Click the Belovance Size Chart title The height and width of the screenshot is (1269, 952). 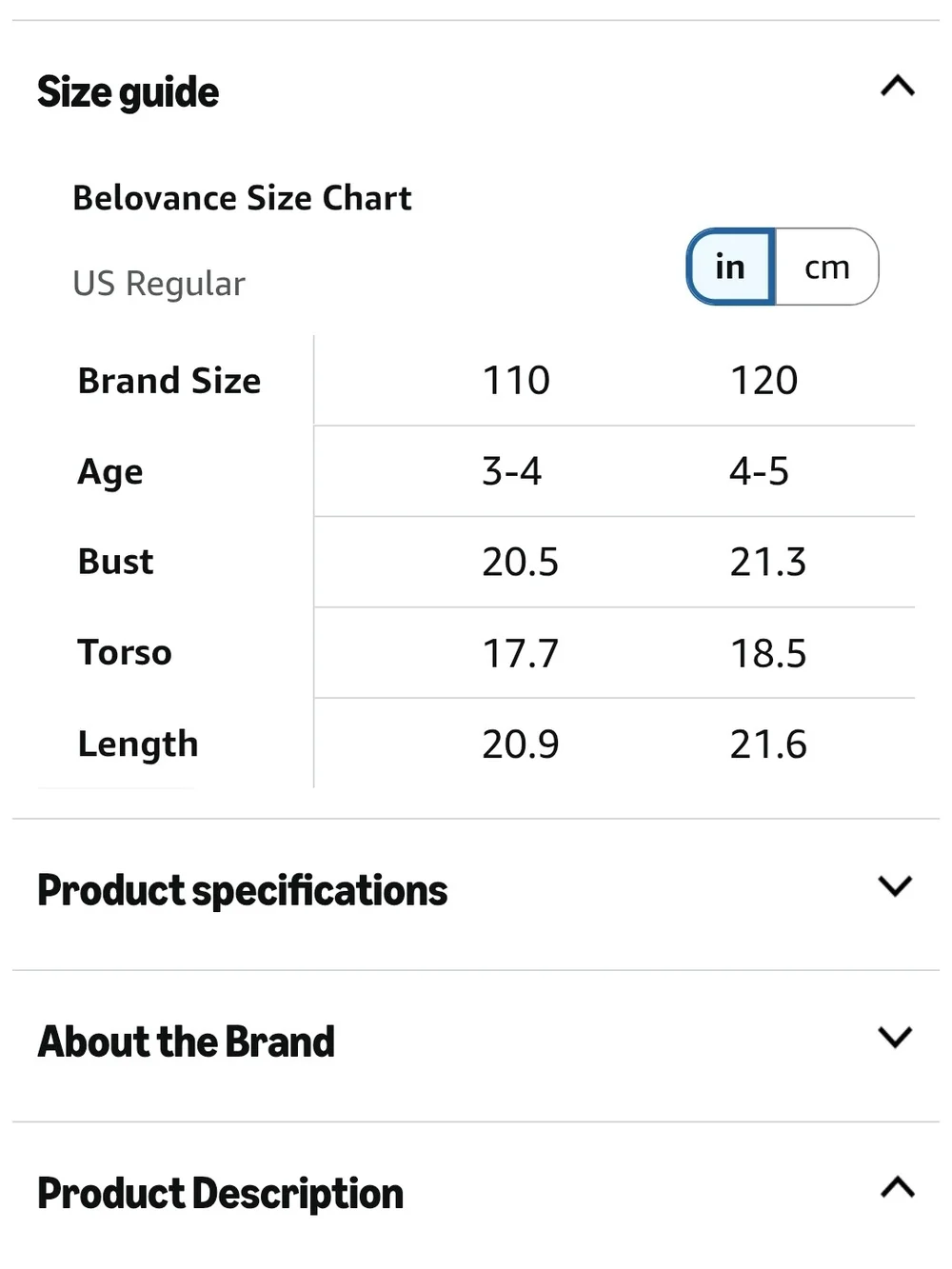coord(242,198)
